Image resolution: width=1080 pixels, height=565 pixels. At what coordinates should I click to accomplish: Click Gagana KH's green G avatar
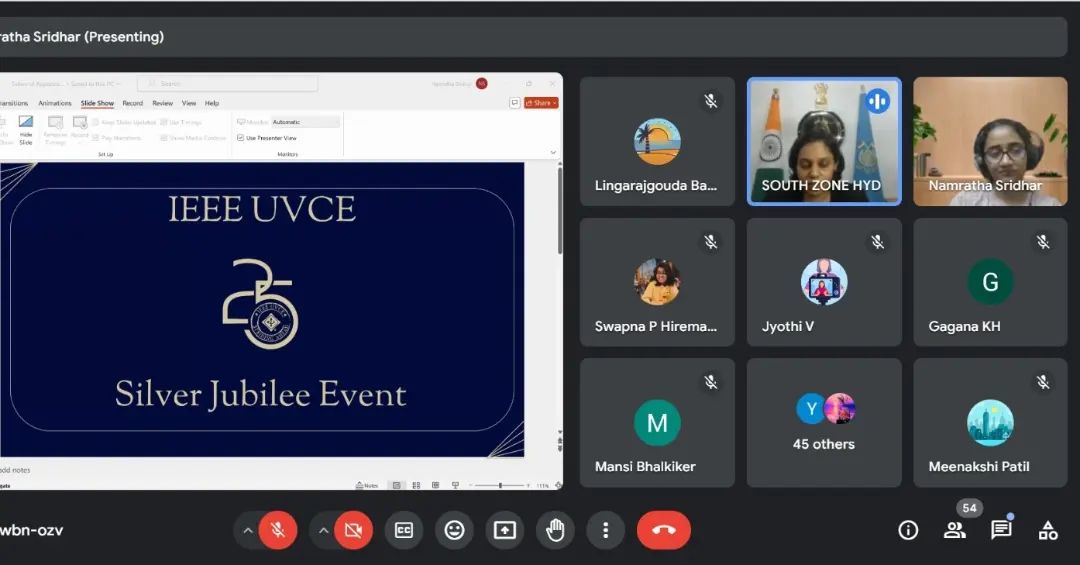[990, 282]
